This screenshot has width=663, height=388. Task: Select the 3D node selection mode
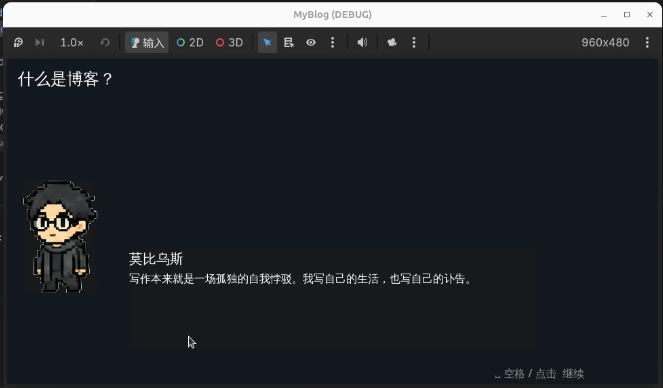pos(229,42)
